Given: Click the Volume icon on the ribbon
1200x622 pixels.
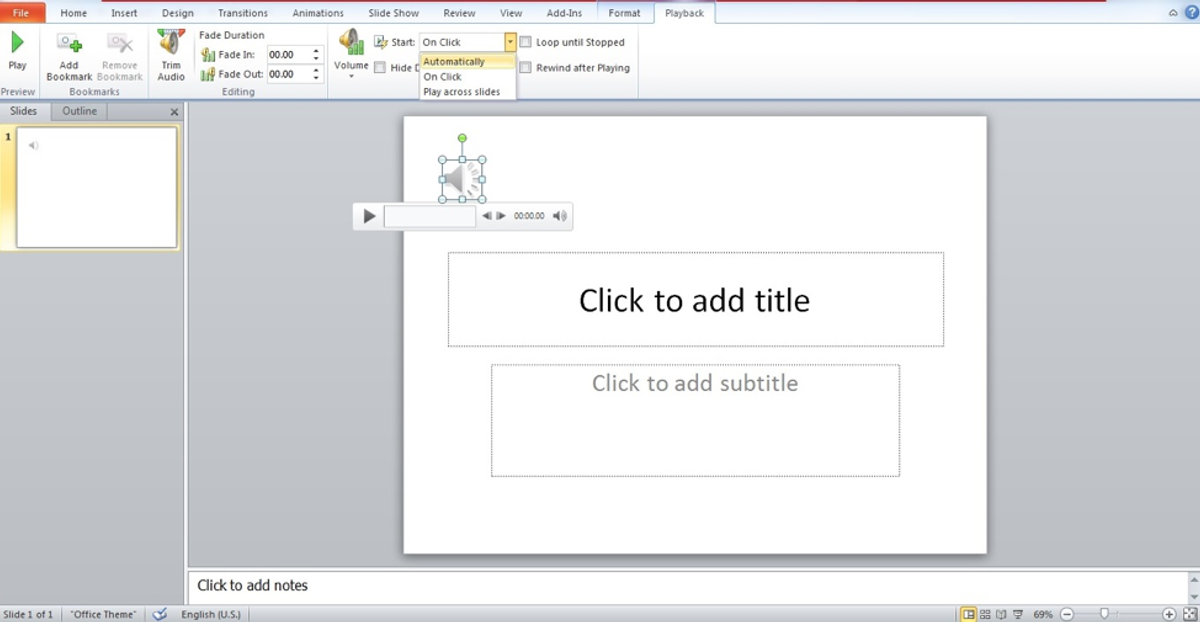Looking at the screenshot, I should click(x=351, y=45).
